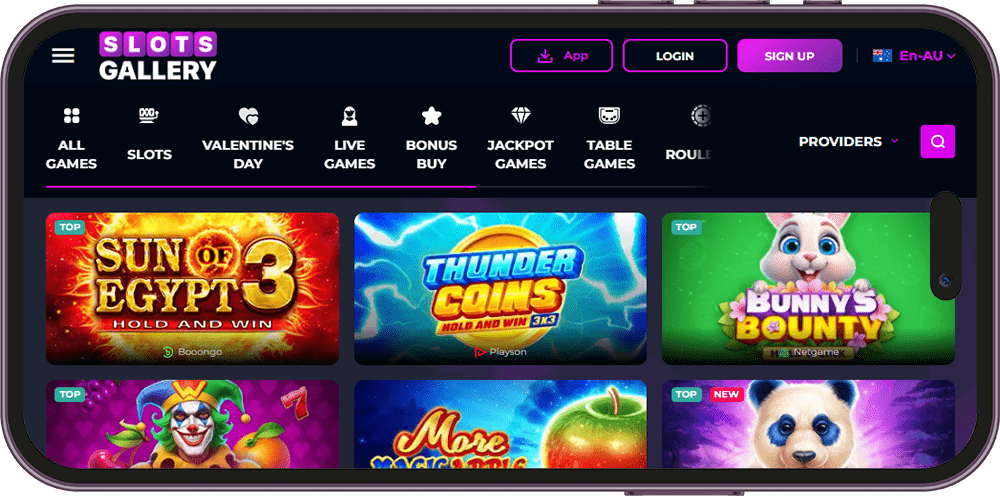1000x496 pixels.
Task: Click the Australian flag icon
Action: 882,55
